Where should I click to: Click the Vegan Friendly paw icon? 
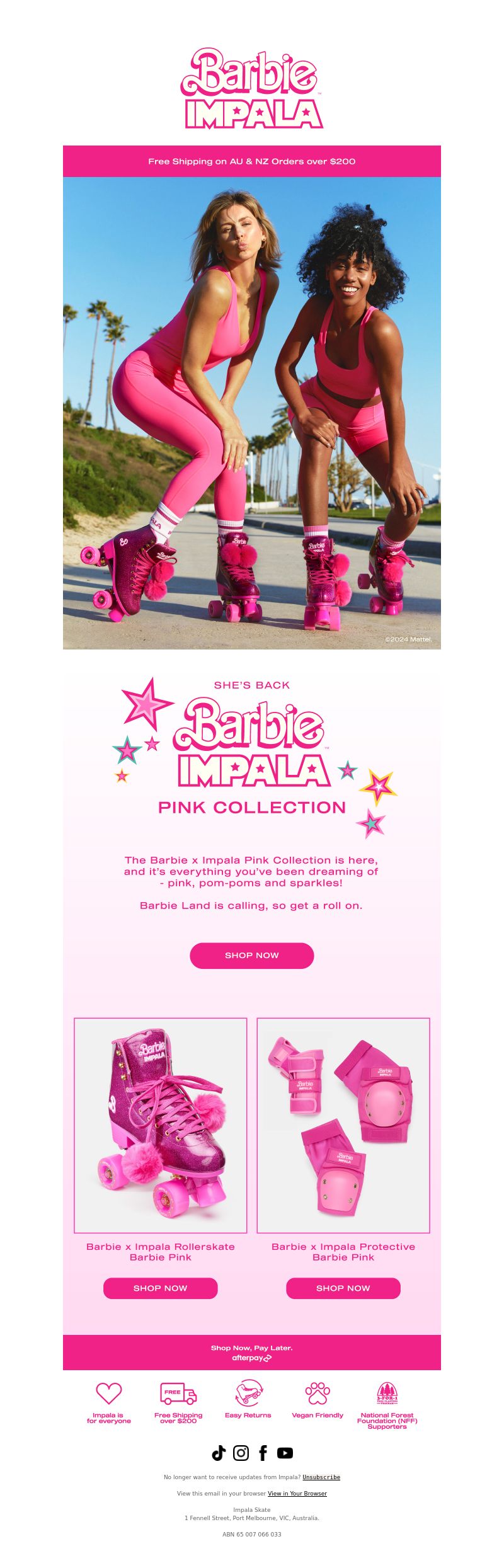[x=318, y=1393]
